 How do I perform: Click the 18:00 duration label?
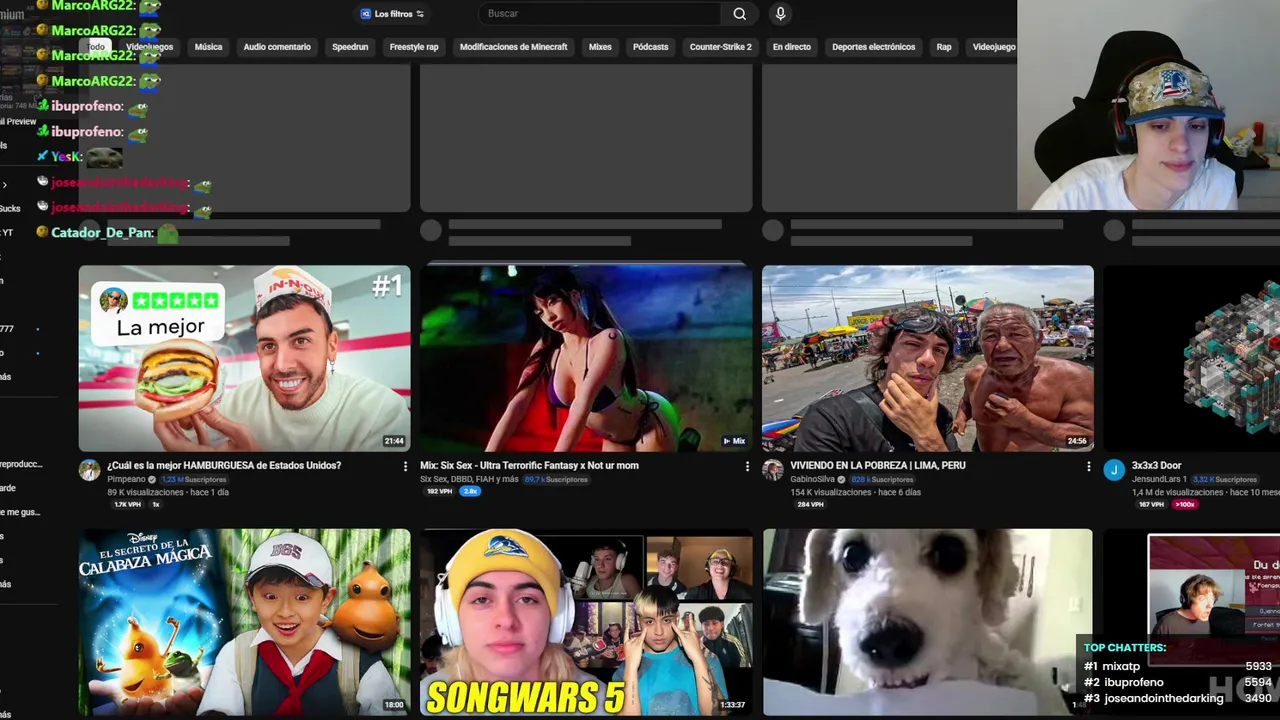pos(394,705)
